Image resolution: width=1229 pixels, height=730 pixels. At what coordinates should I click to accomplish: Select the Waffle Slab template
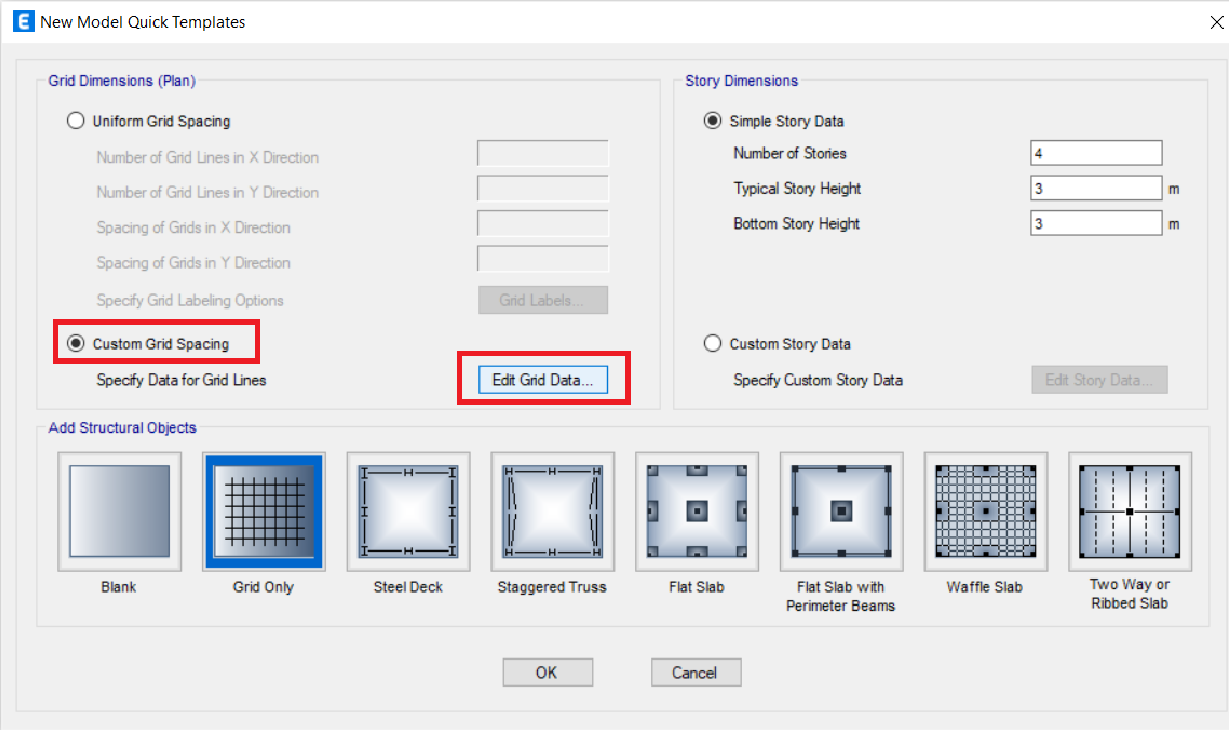(986, 511)
